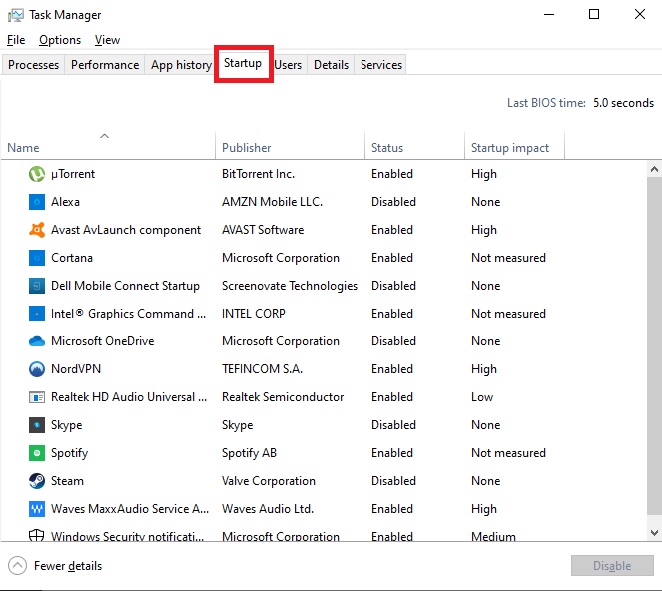This screenshot has width=662, height=591.
Task: Click the Spotify app icon
Action: pyautogui.click(x=37, y=453)
